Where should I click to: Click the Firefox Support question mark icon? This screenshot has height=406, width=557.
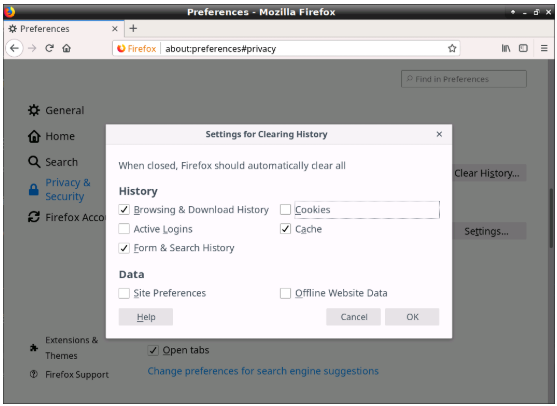coord(34,374)
